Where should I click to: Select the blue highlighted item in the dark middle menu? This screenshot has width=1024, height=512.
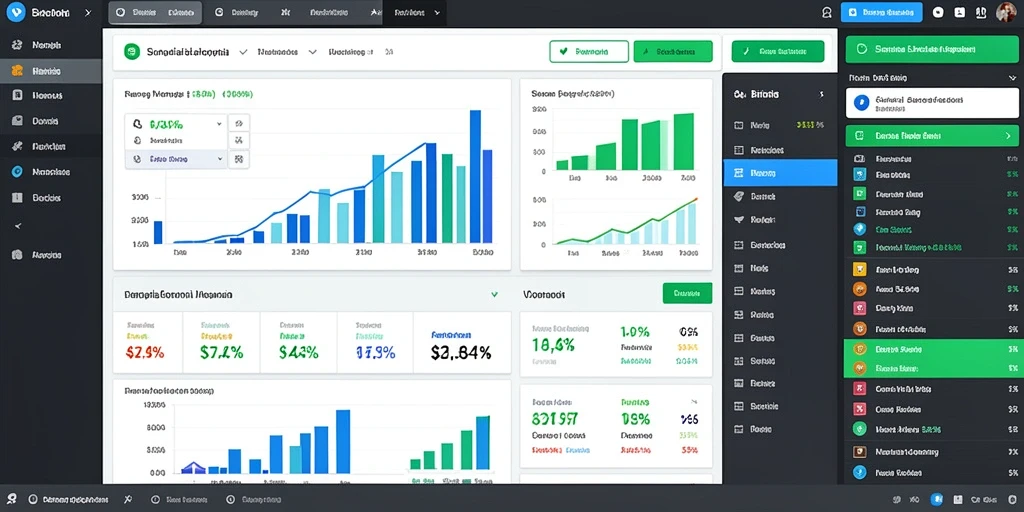[780, 173]
